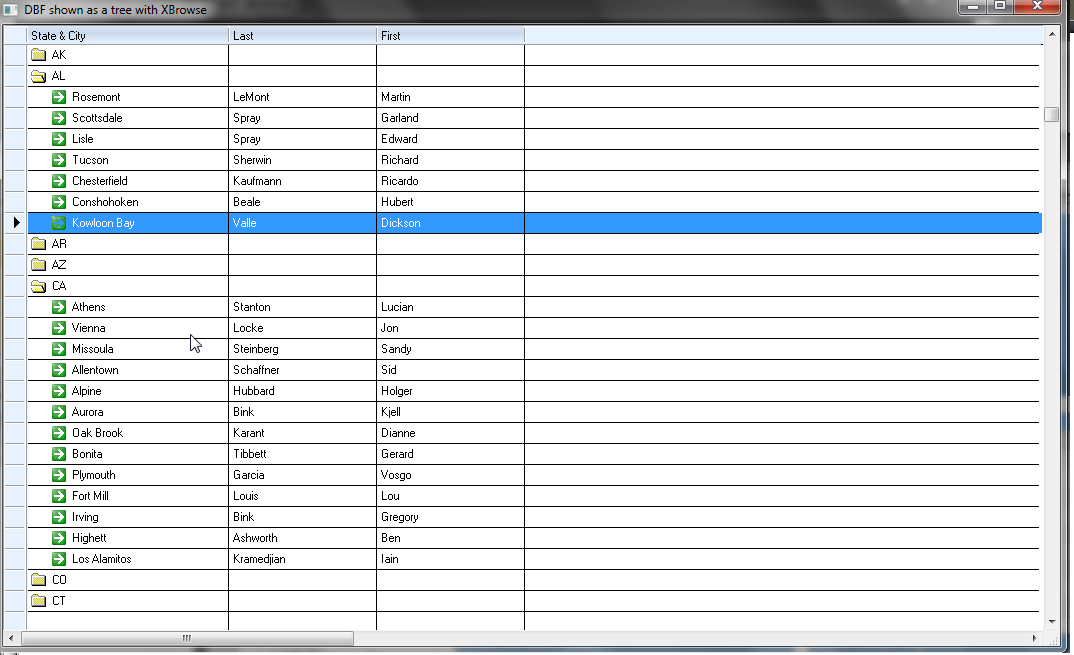1074x655 pixels.
Task: Select the Last name cell 'Stanton'
Action: 303,307
